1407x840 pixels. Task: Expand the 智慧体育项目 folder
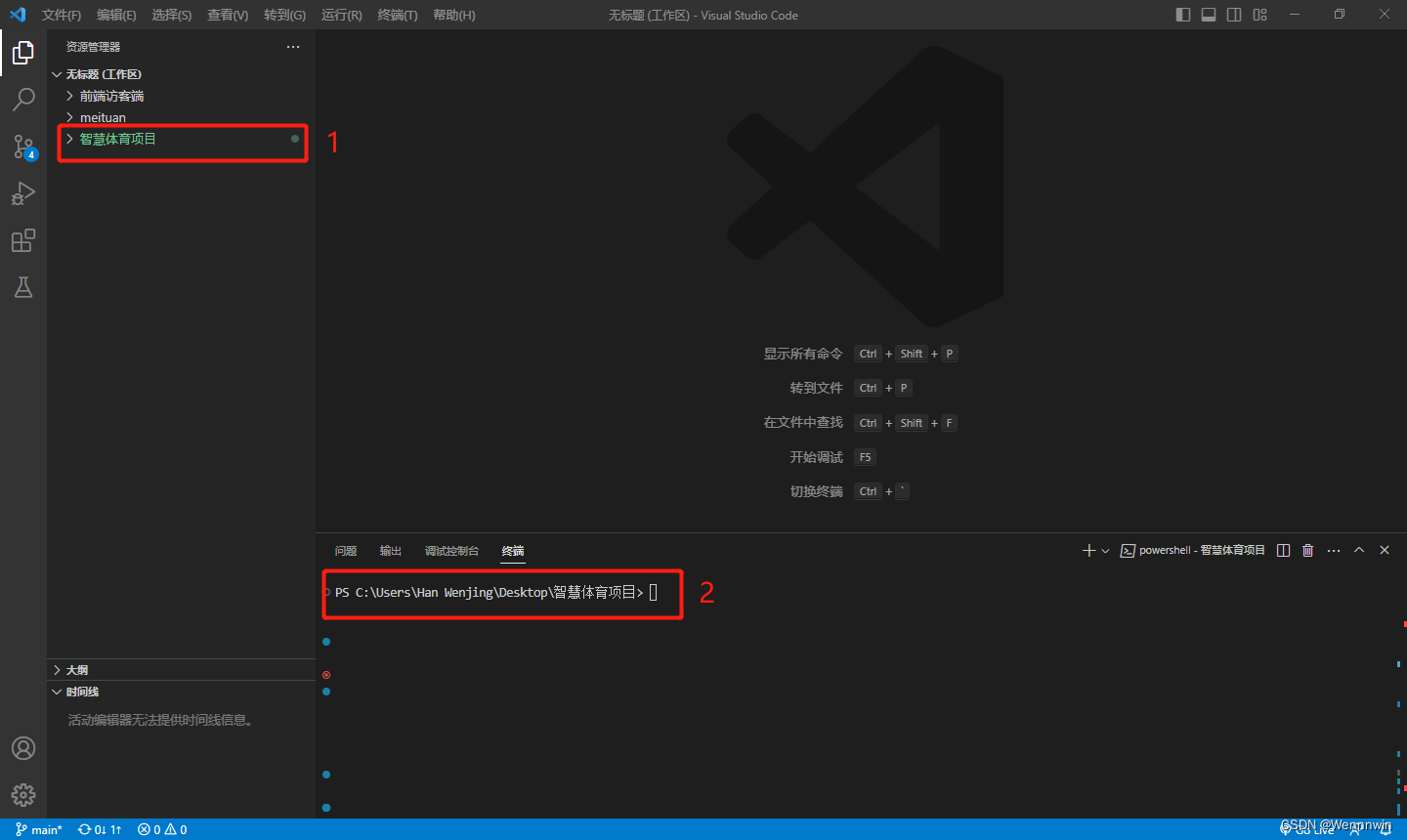[x=181, y=139]
